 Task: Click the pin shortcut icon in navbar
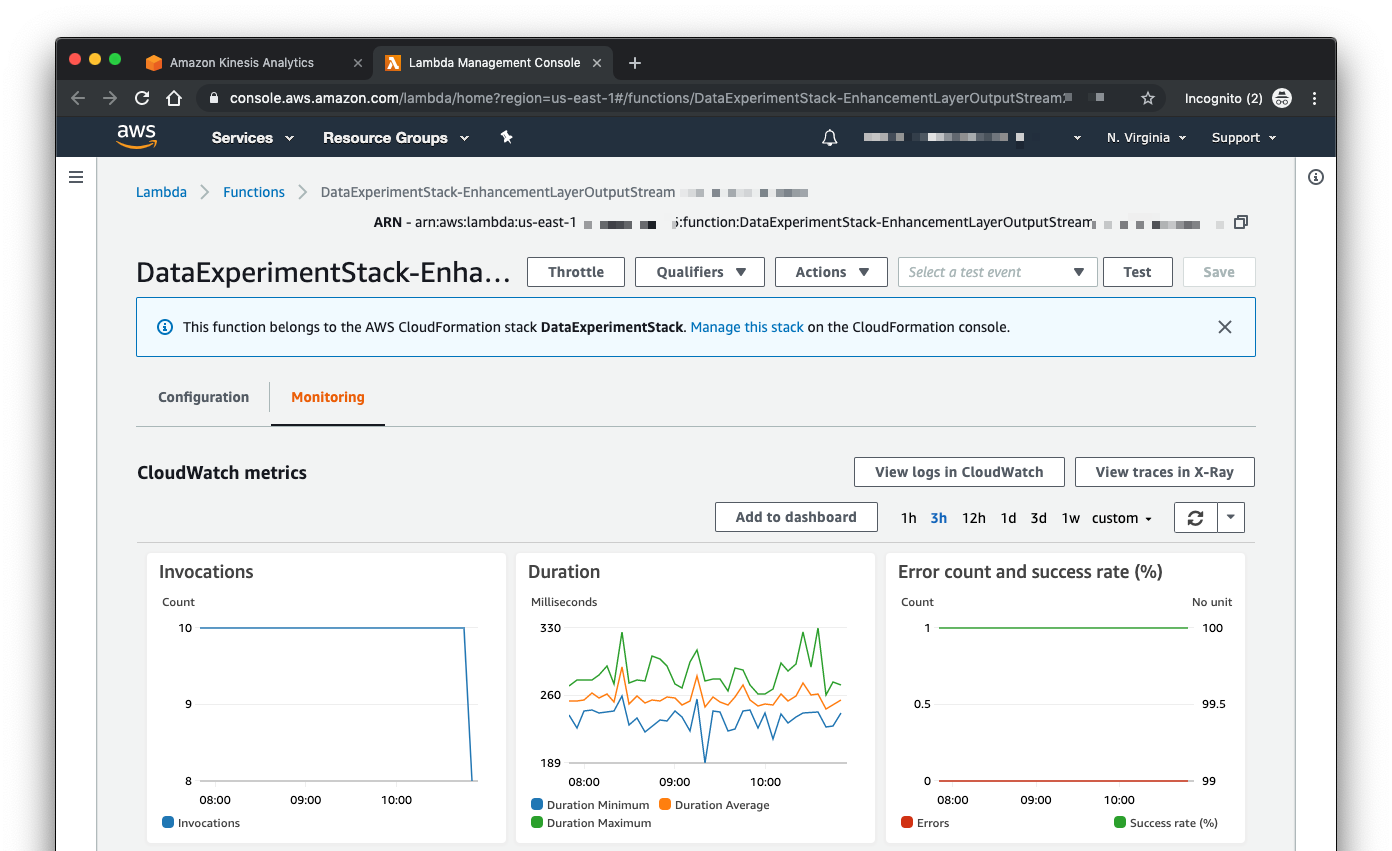click(506, 137)
